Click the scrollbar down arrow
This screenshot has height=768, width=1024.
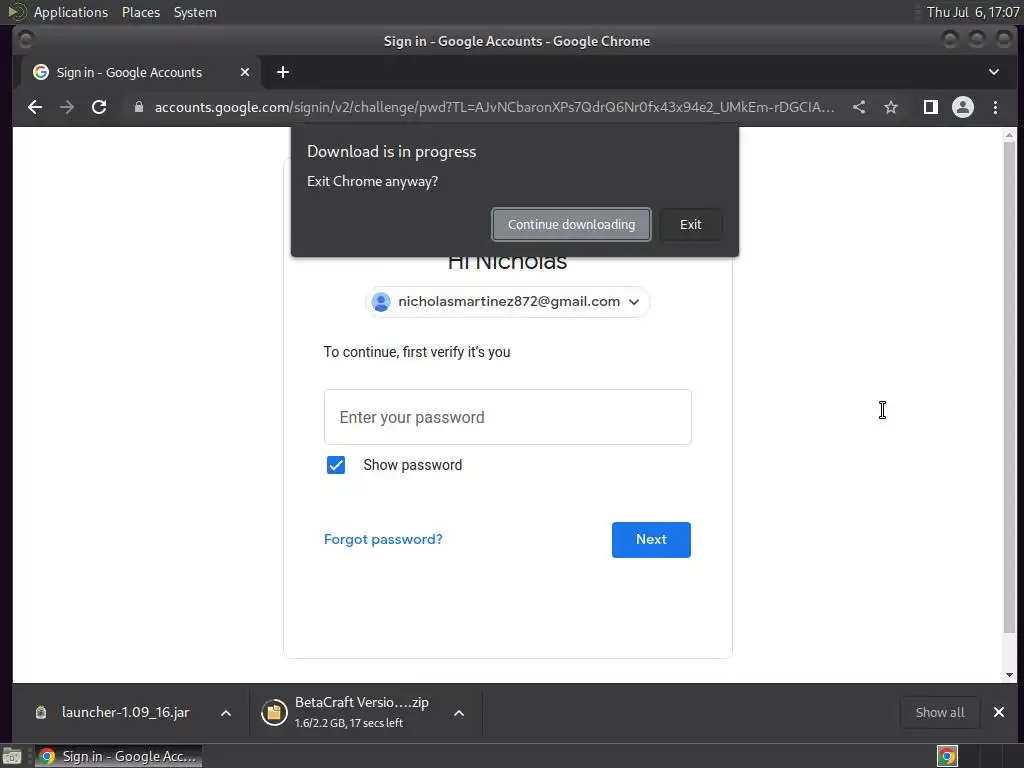1010,675
